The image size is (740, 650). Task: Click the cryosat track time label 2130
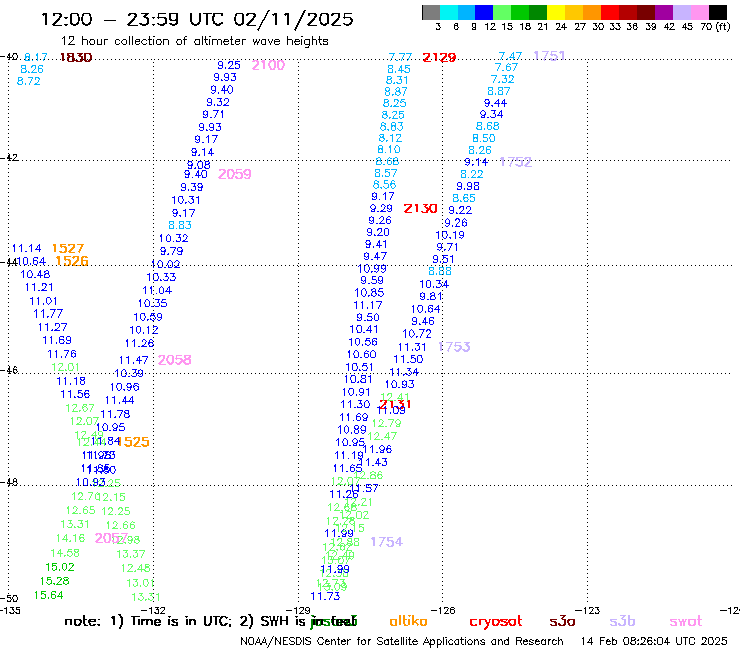[x=420, y=209]
